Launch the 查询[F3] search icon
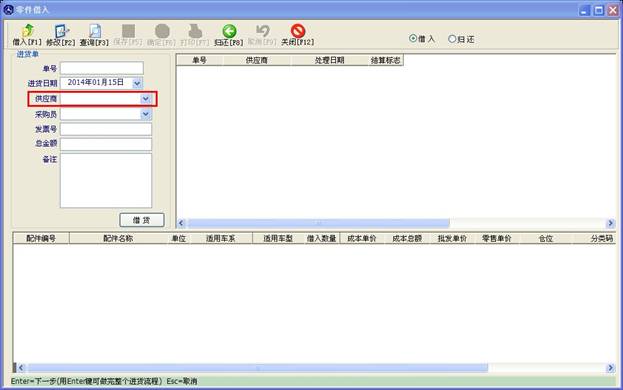The height and width of the screenshot is (390, 623). 95,31
